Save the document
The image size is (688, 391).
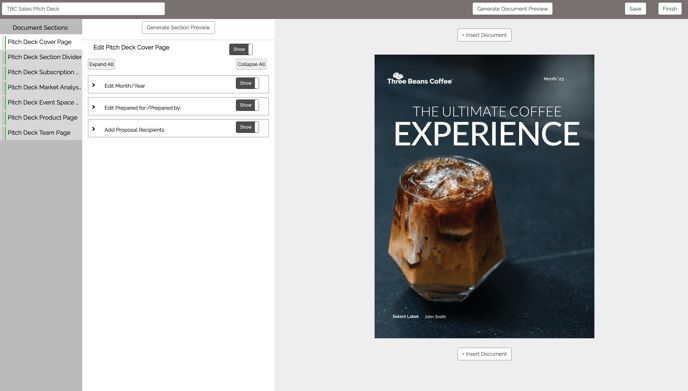[635, 9]
